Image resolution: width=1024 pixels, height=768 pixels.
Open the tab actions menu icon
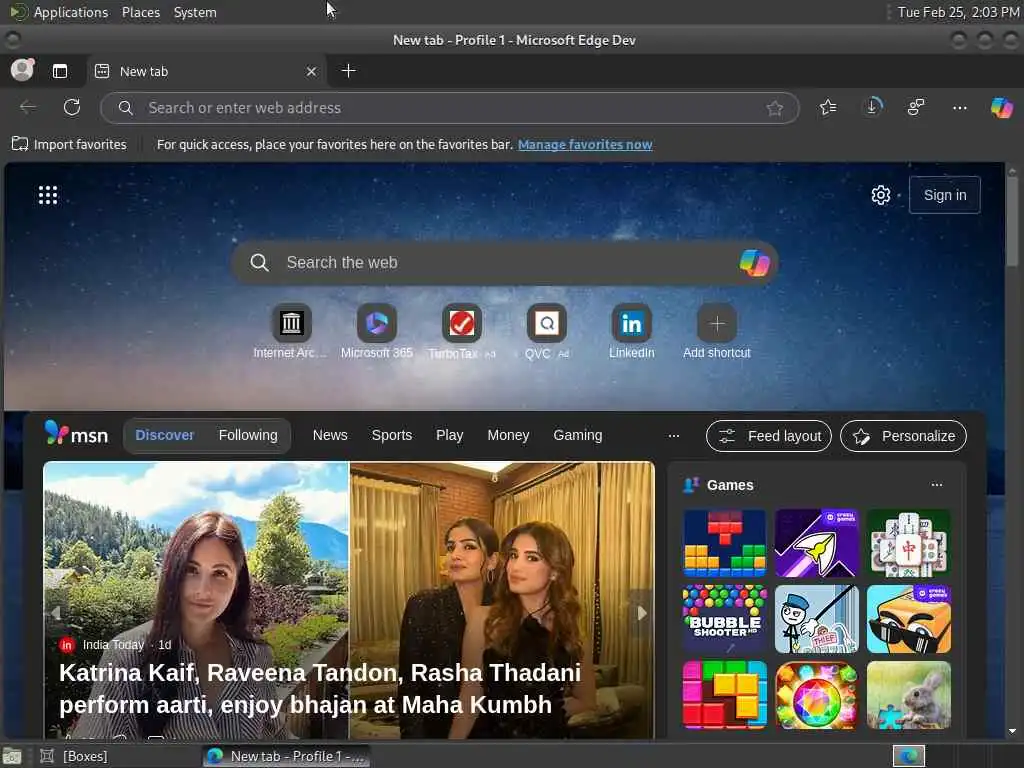(60, 71)
